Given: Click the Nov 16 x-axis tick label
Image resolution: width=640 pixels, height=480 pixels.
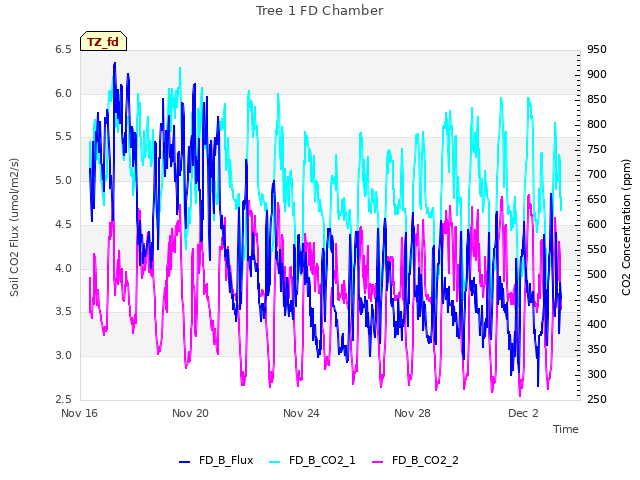Looking at the screenshot, I should tap(79, 413).
